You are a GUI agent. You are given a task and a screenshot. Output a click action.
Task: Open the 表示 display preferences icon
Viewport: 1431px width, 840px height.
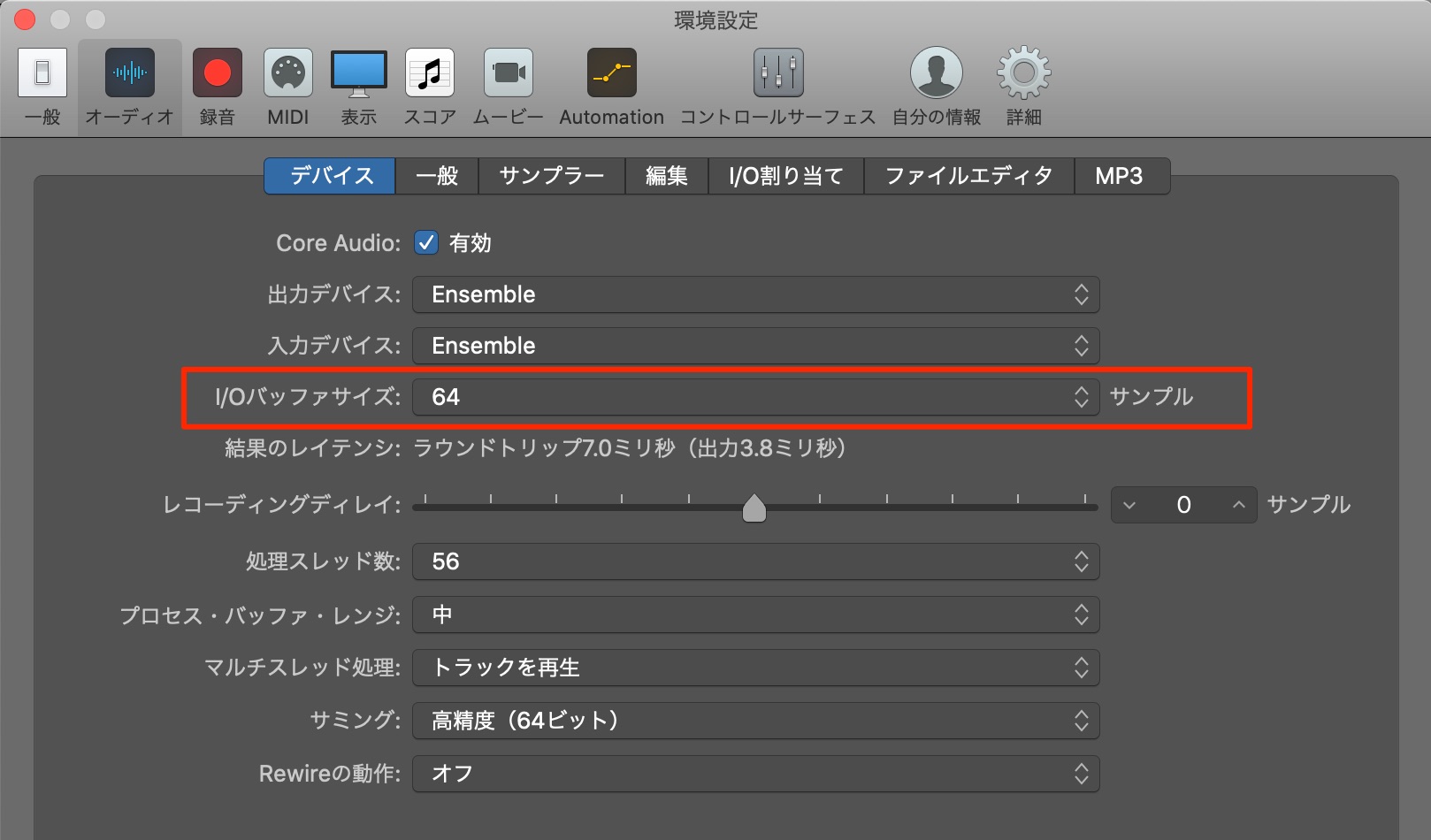pyautogui.click(x=359, y=73)
